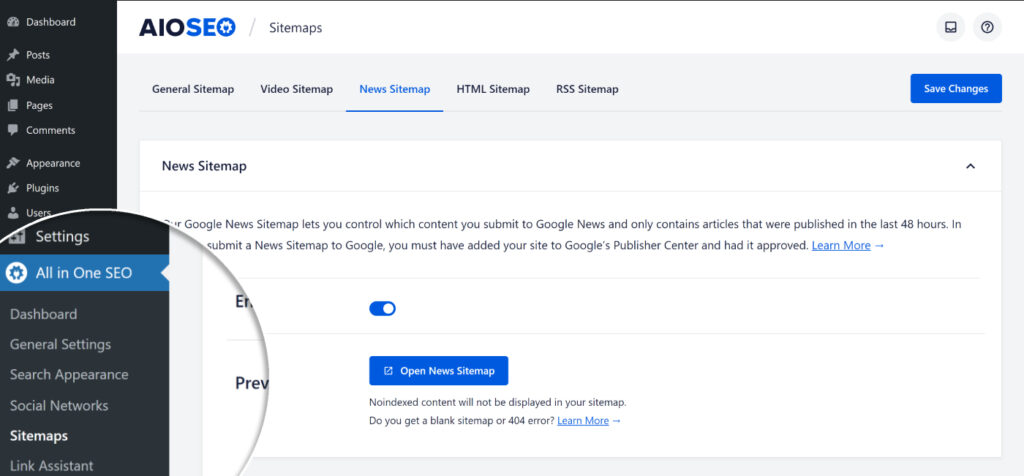This screenshot has width=1024, height=476.
Task: Click the Media icon in sidebar
Action: 12,80
